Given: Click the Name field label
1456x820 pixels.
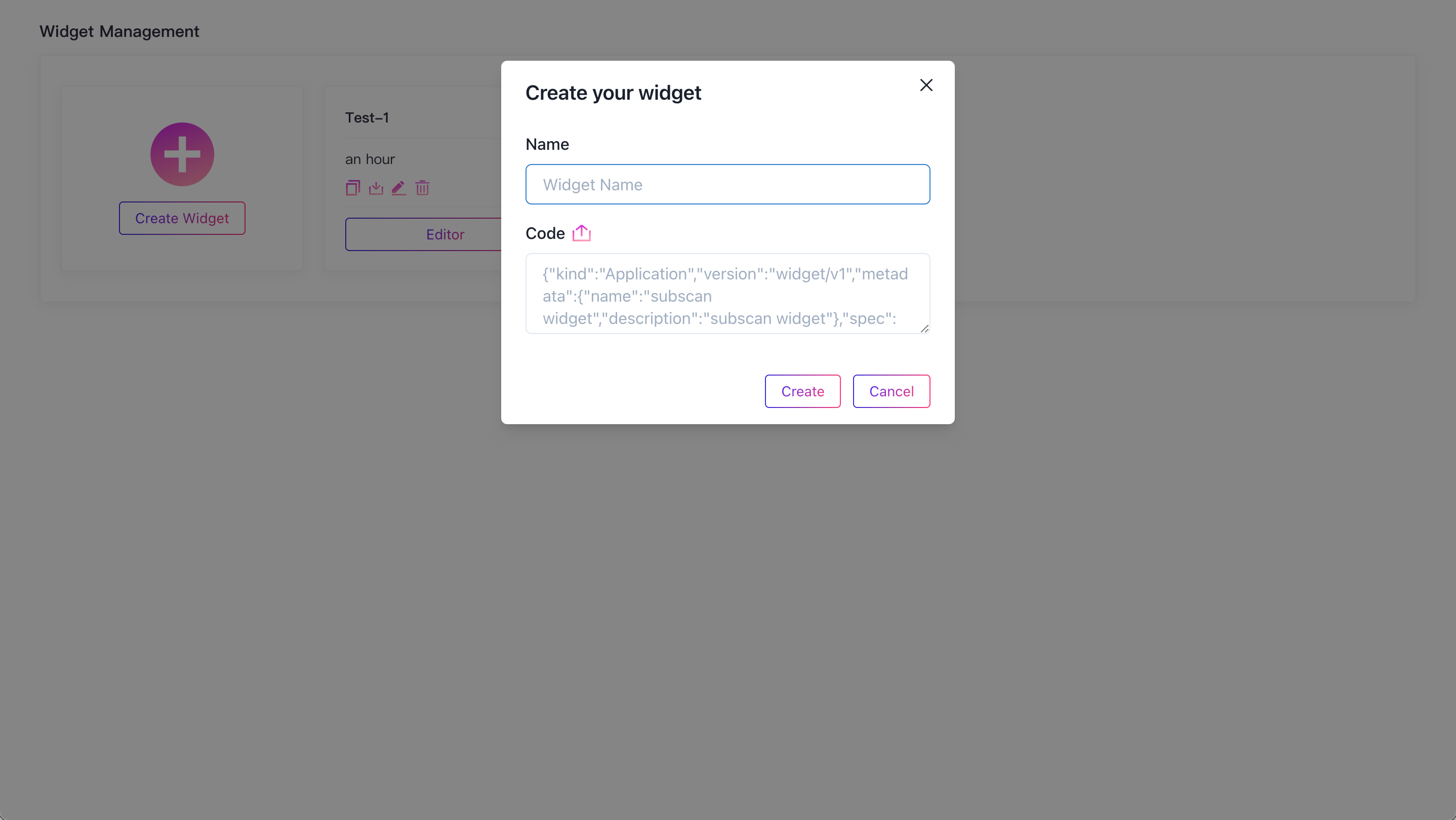Looking at the screenshot, I should coord(547,144).
